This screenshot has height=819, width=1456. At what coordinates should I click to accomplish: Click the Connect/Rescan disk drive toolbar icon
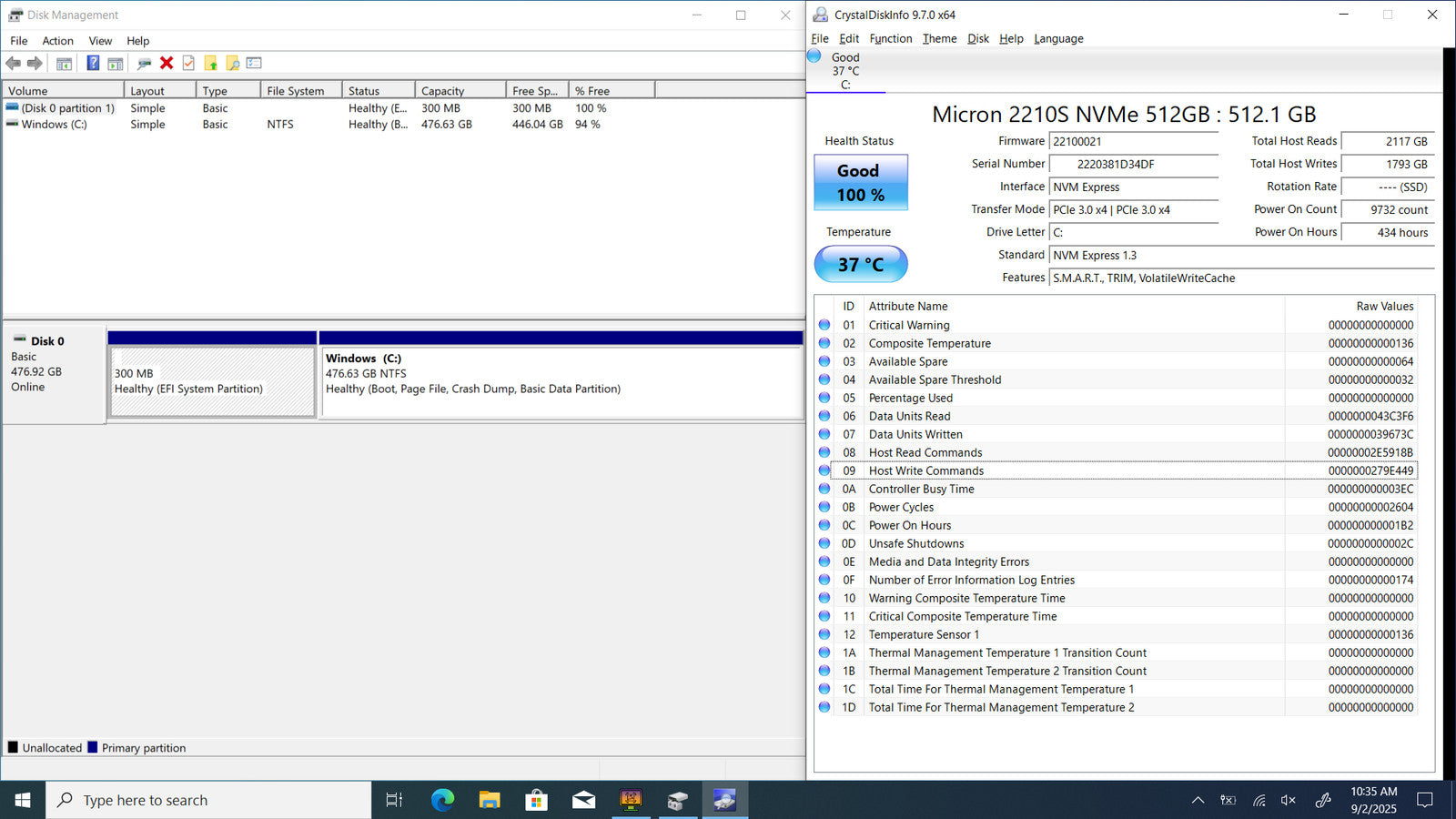tap(144, 64)
